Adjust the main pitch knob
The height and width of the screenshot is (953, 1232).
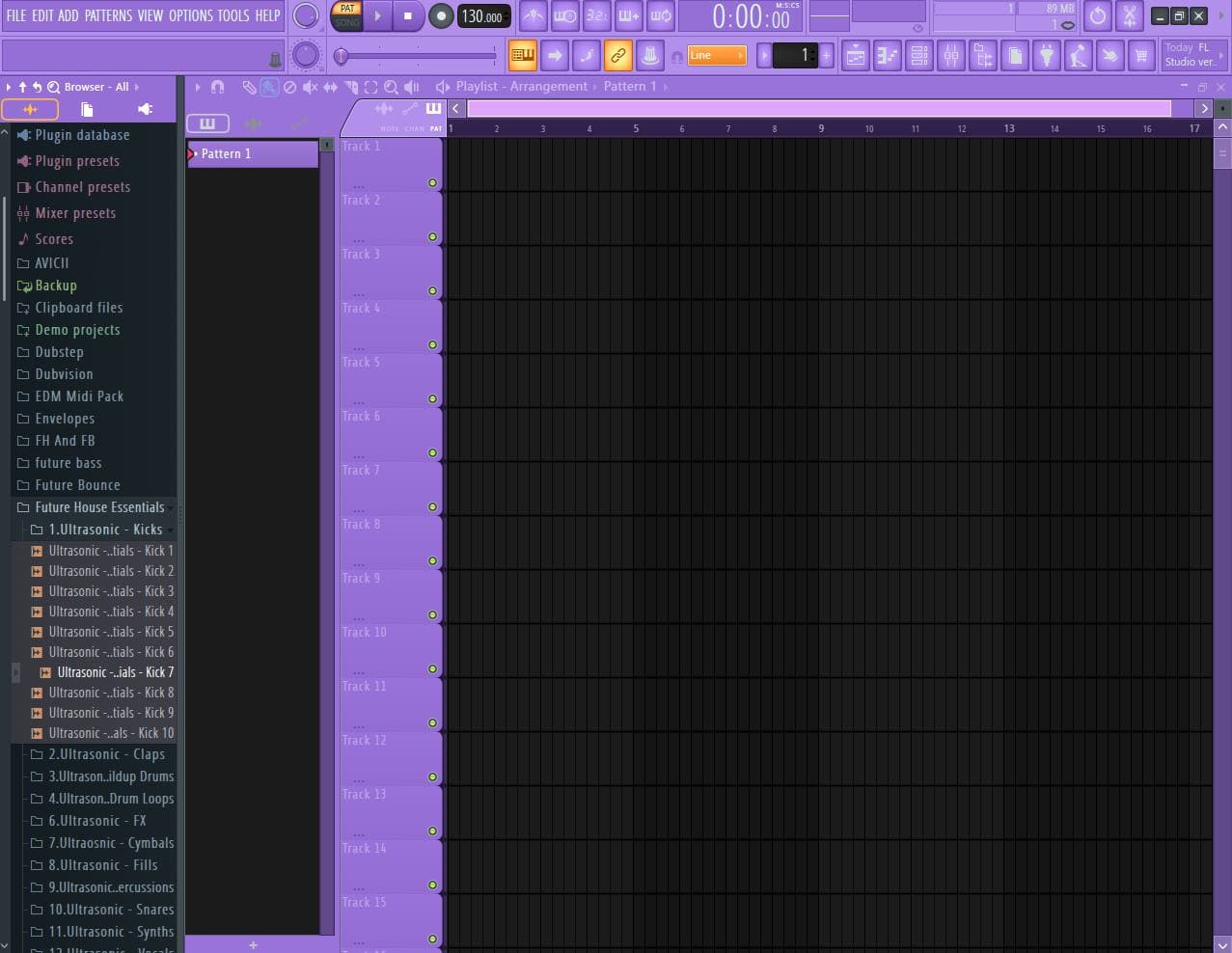(305, 56)
